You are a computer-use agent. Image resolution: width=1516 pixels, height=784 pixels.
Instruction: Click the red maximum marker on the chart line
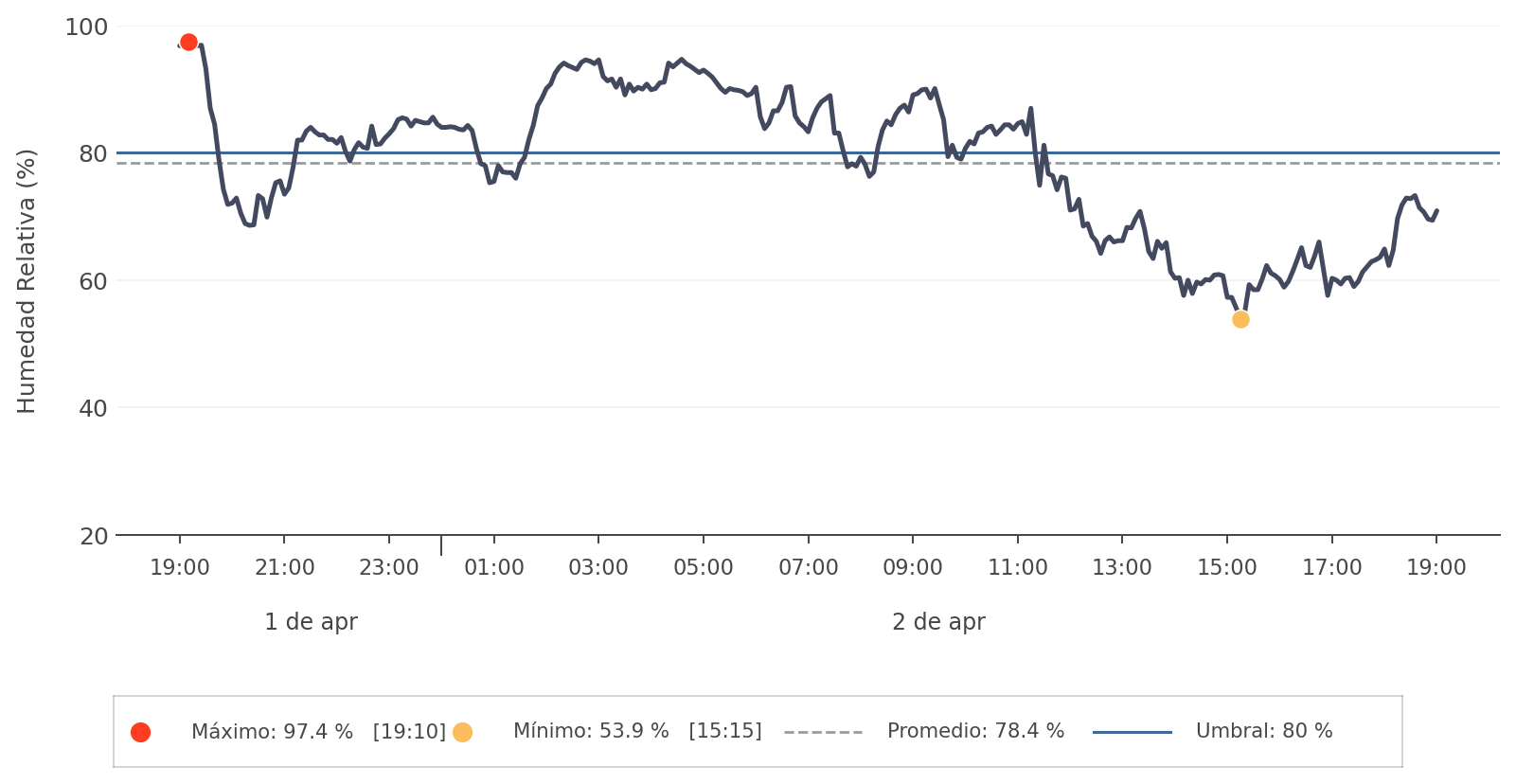pyautogui.click(x=188, y=42)
